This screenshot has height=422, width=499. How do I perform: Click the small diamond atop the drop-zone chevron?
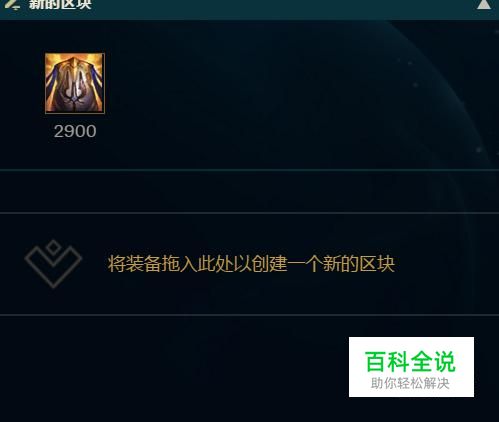coord(53,248)
